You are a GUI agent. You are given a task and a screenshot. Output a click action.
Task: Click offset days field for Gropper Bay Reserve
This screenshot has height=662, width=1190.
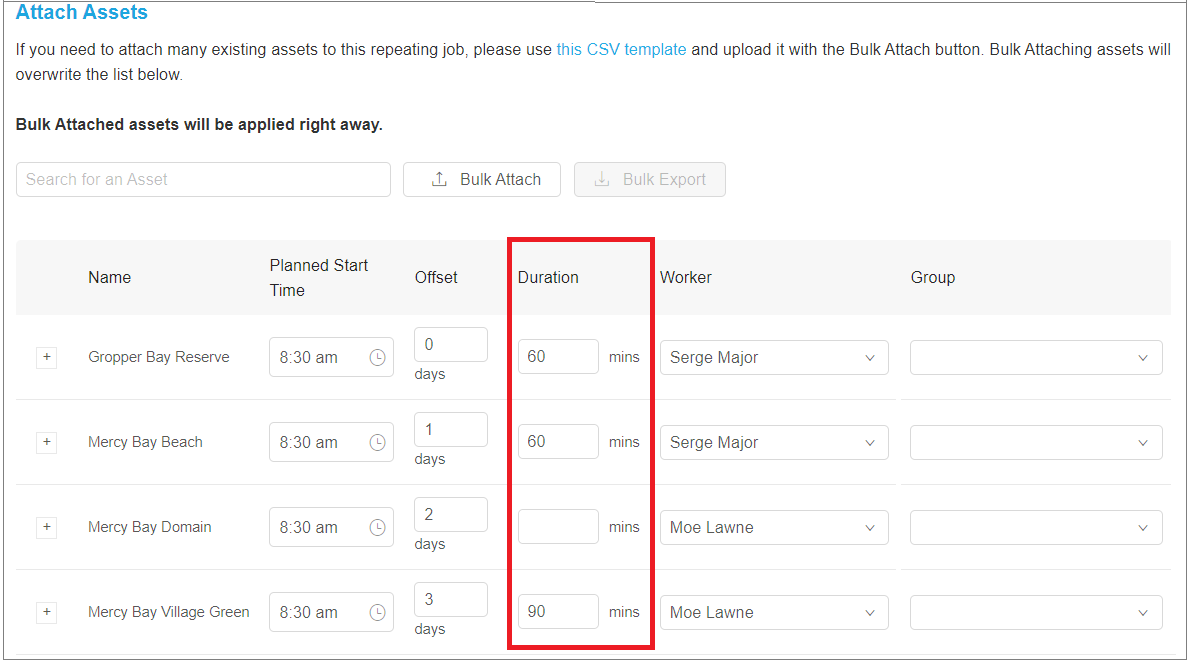(451, 345)
